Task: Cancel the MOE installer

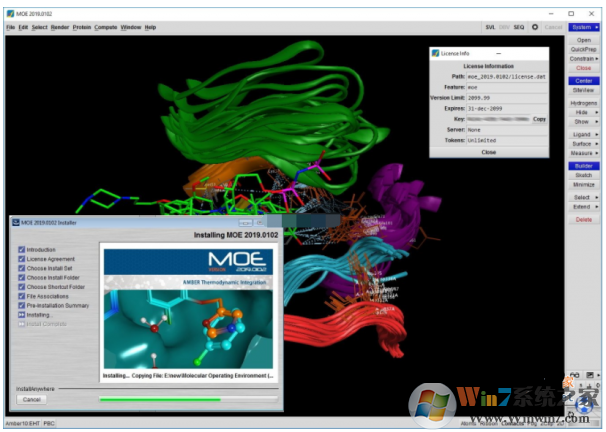Action: pos(32,400)
